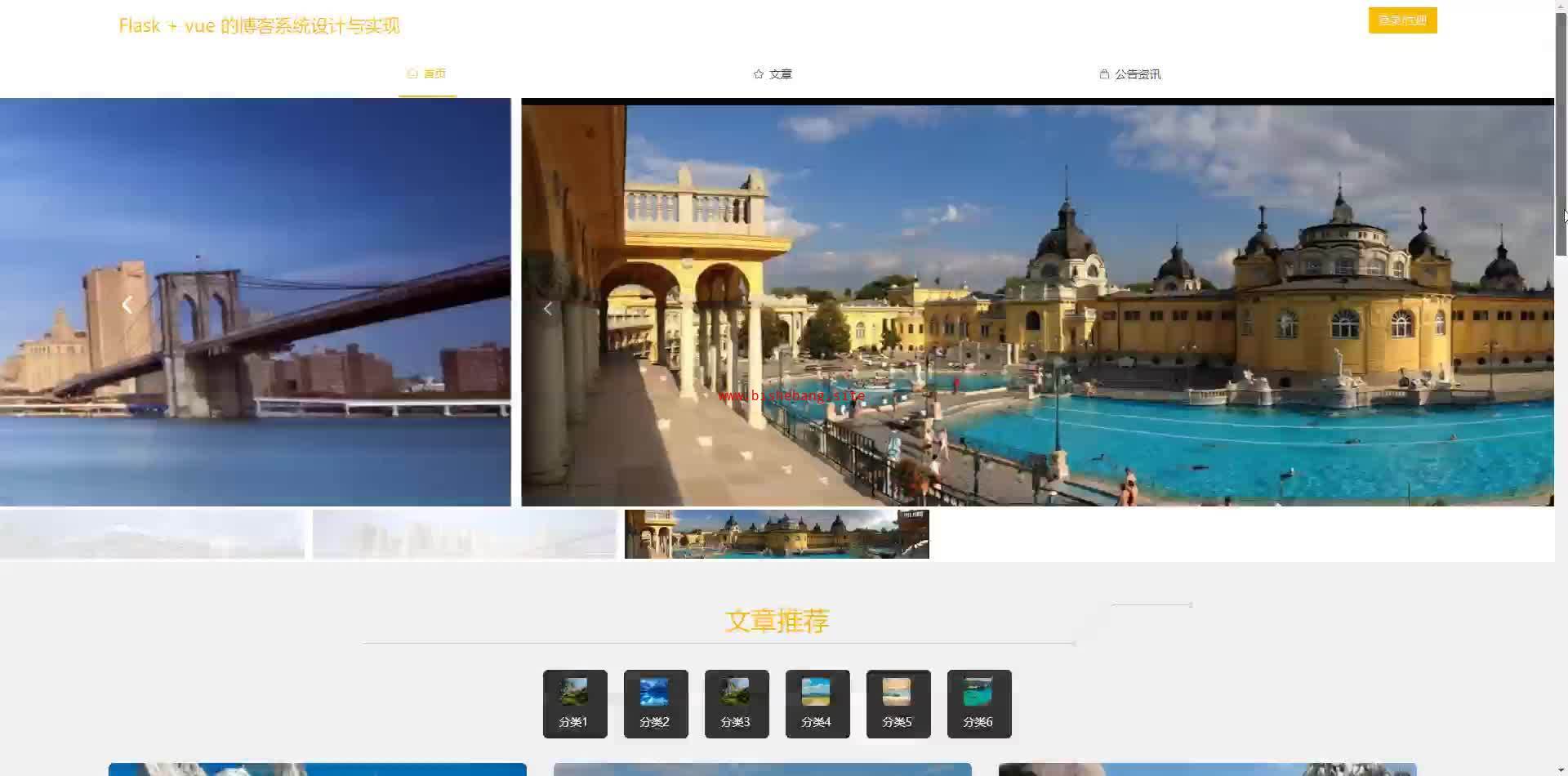Screen dimensions: 1568x776
Task: Click previous arrow on the palace pool slide
Action: click(x=547, y=308)
